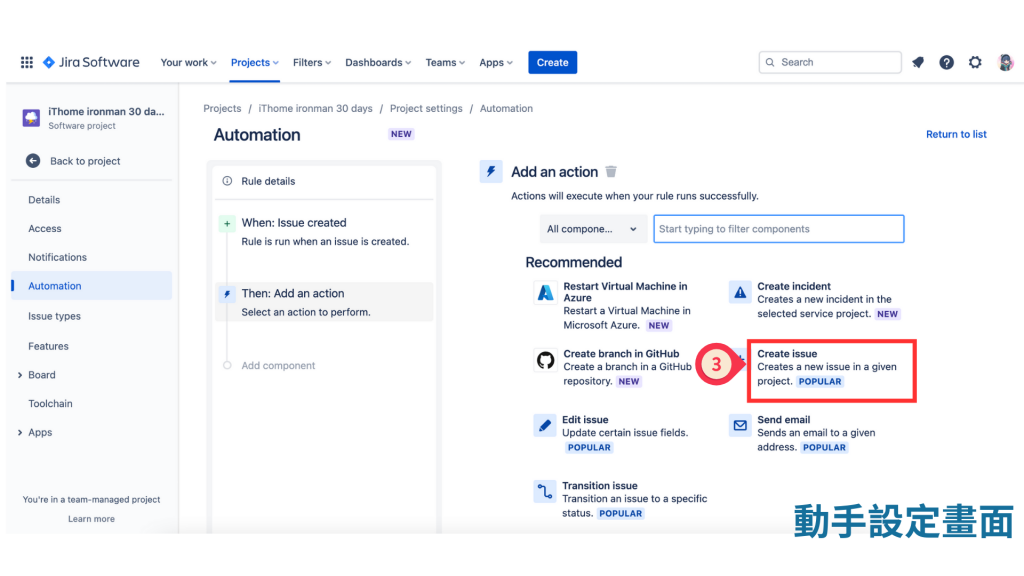Screen dimensions: 1024x576
Task: Click the Rule details info icon
Action: click(227, 181)
